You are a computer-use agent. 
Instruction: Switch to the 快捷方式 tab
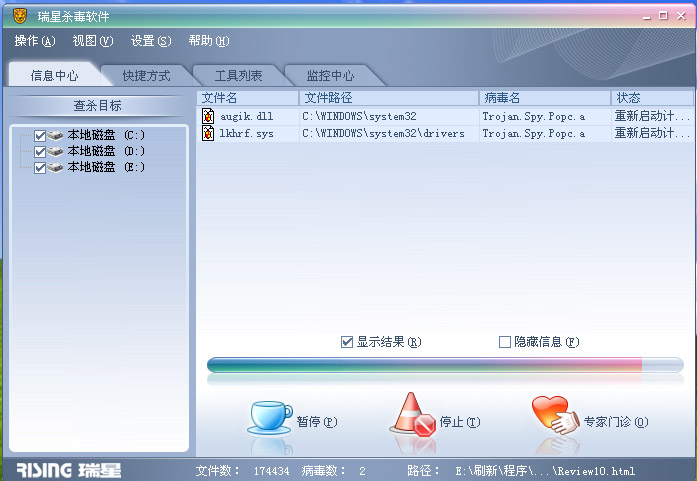pyautogui.click(x=146, y=76)
